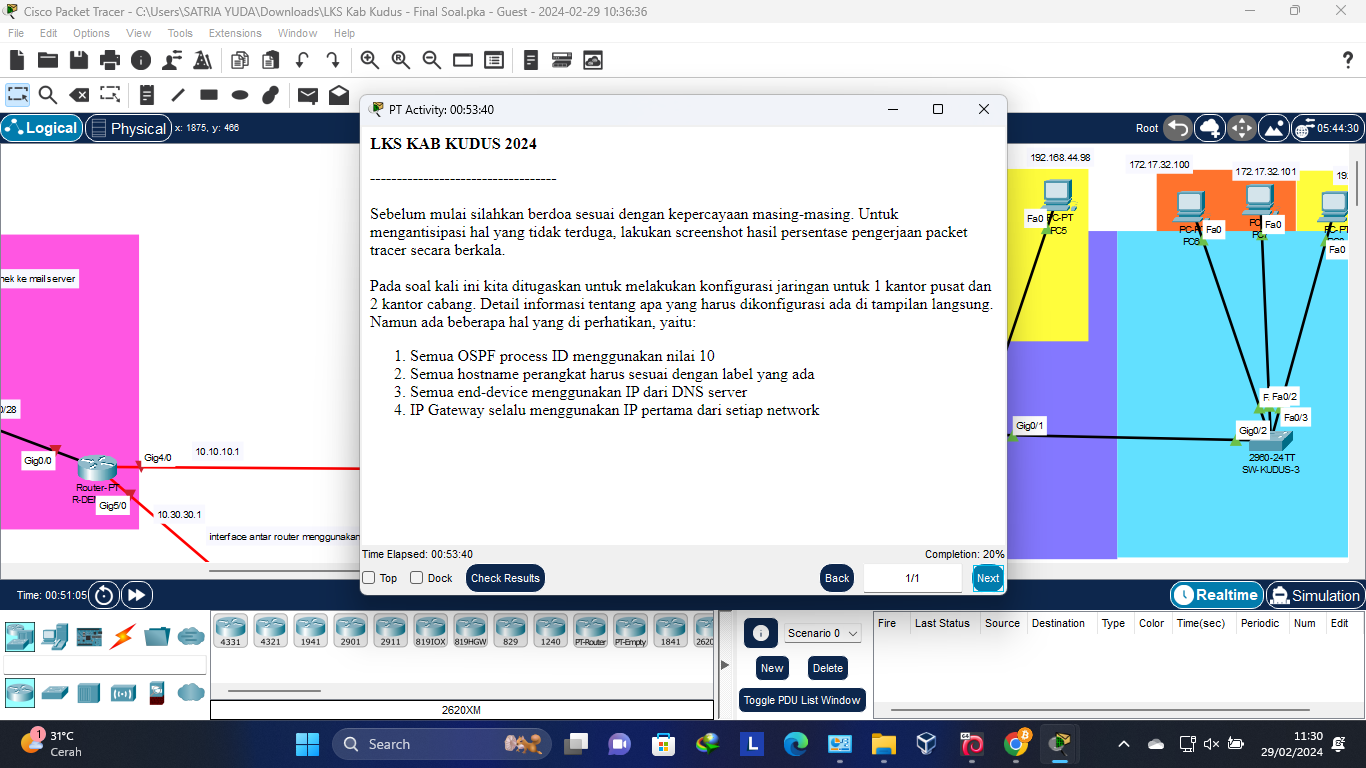Switch to Physical workspace view
This screenshot has height=768, width=1366.
coord(128,128)
